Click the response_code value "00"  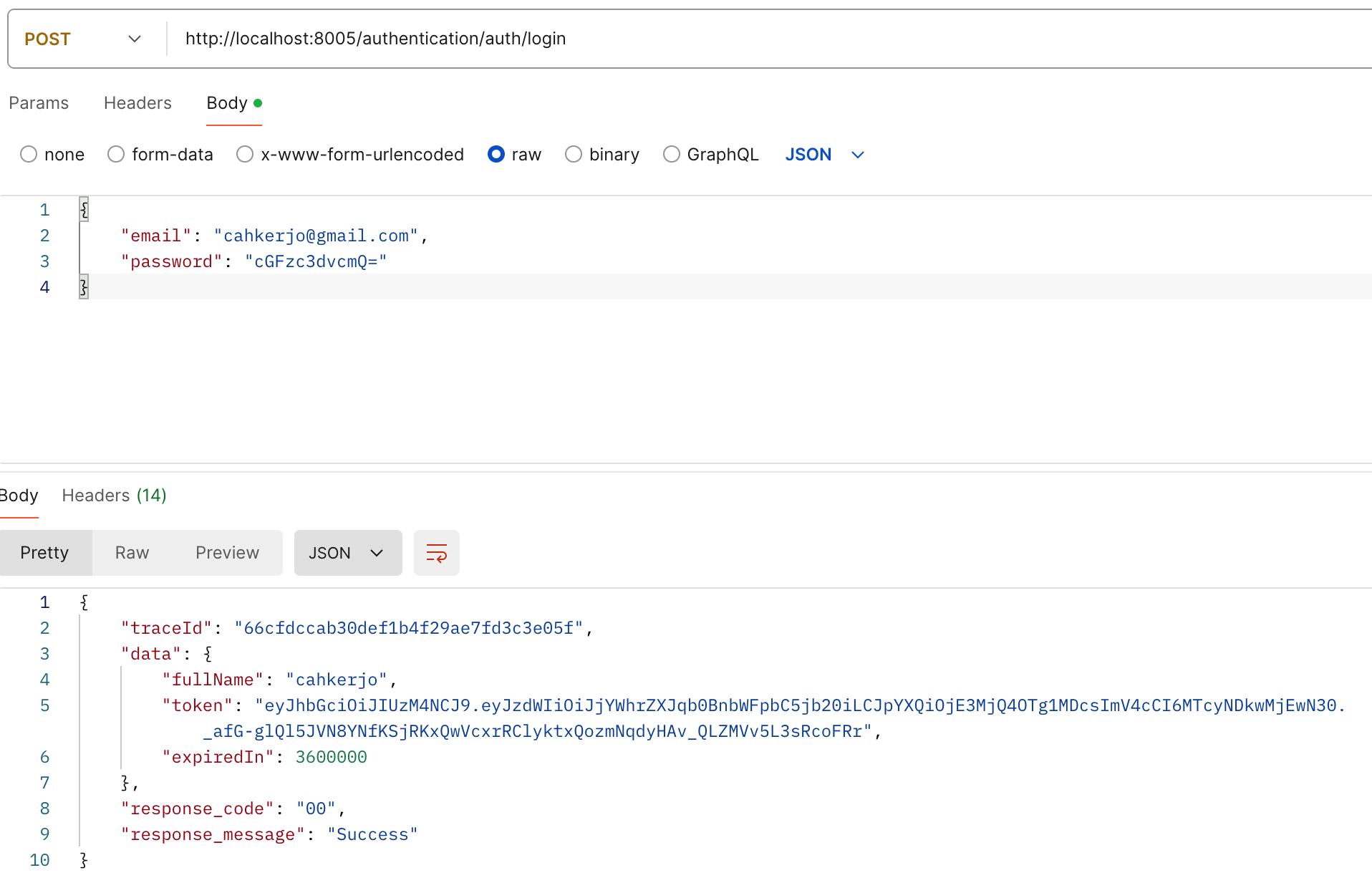pos(316,809)
